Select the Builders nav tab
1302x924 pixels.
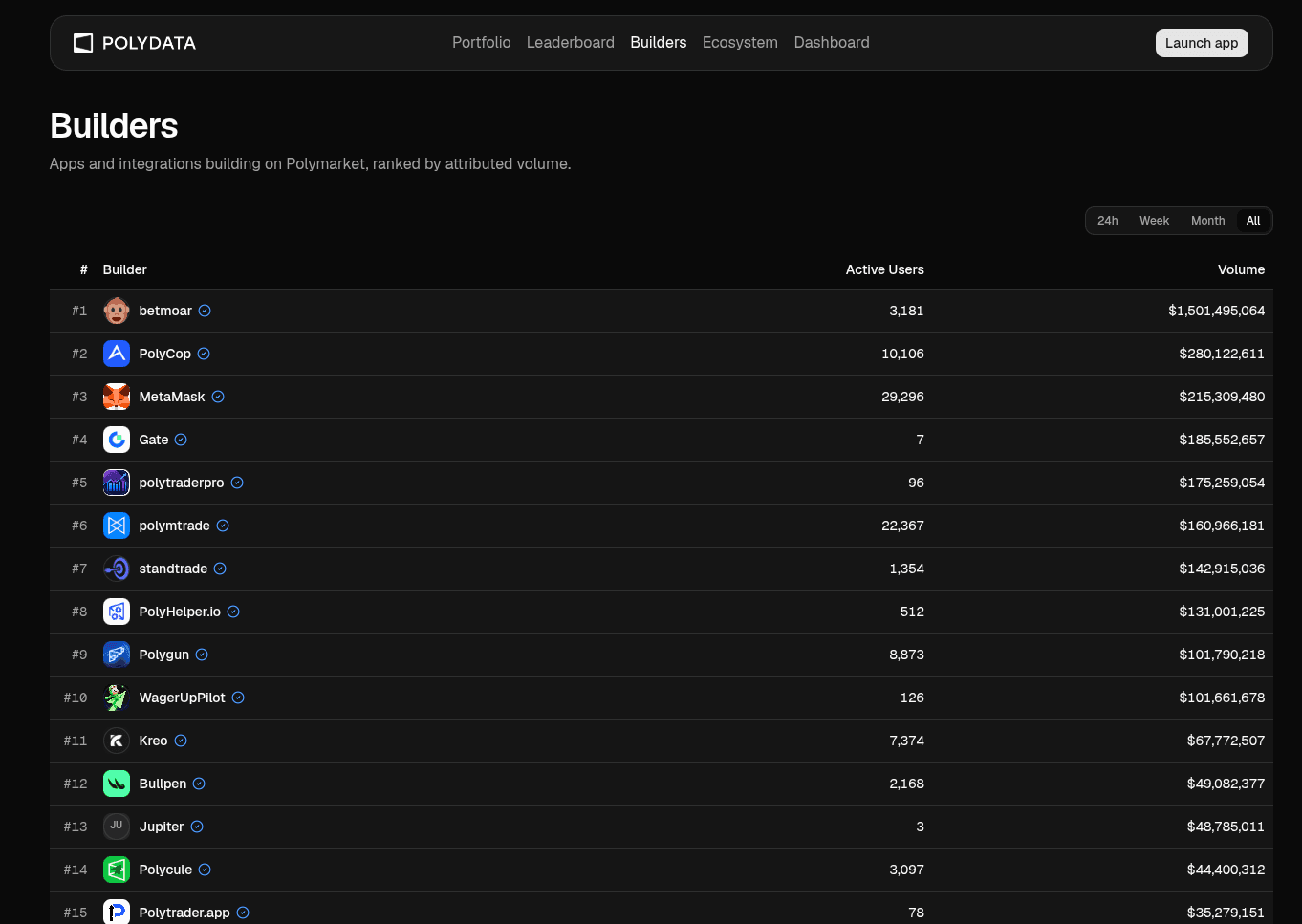659,43
